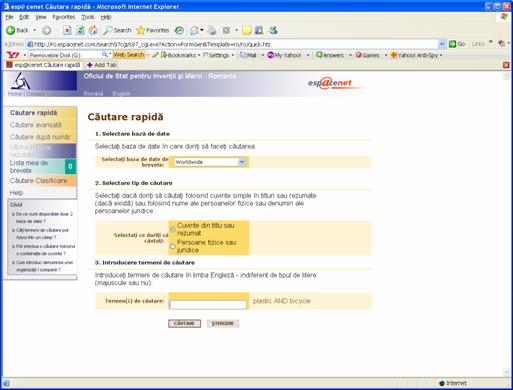This screenshot has height=390, width=513.
Task: Click 'Căutare rapidă' sidebar item
Action: (x=34, y=113)
